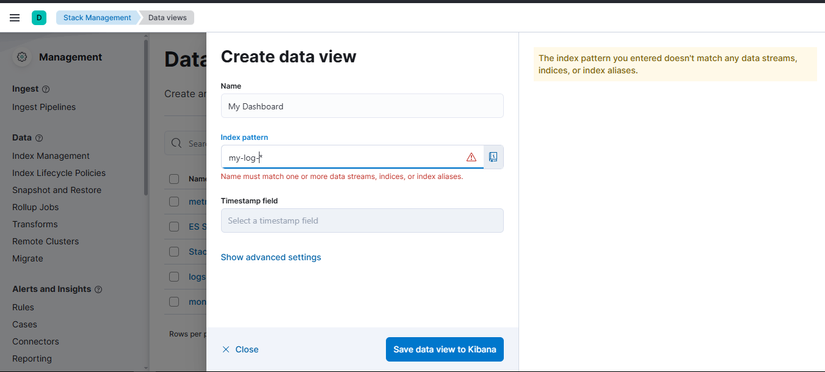The image size is (825, 372).
Task: Open Migrate in sidebar
Action: (28, 258)
